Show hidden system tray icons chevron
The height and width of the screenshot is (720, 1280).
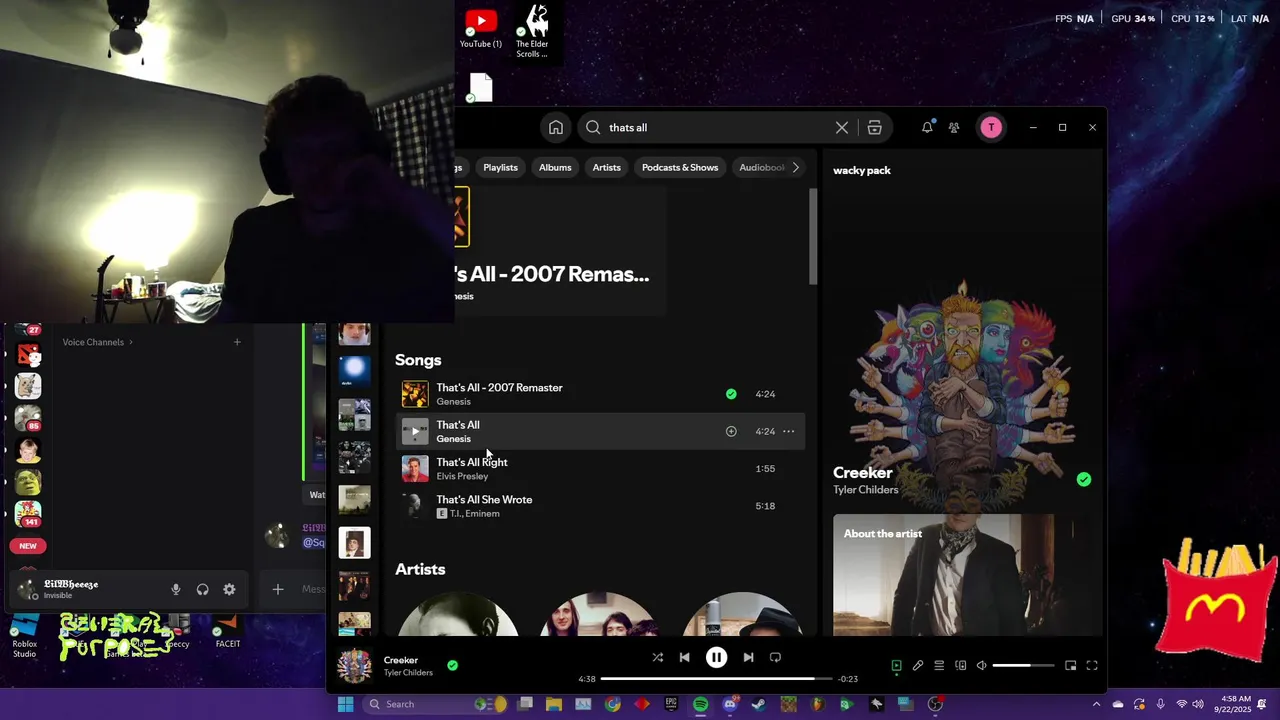pos(1096,704)
